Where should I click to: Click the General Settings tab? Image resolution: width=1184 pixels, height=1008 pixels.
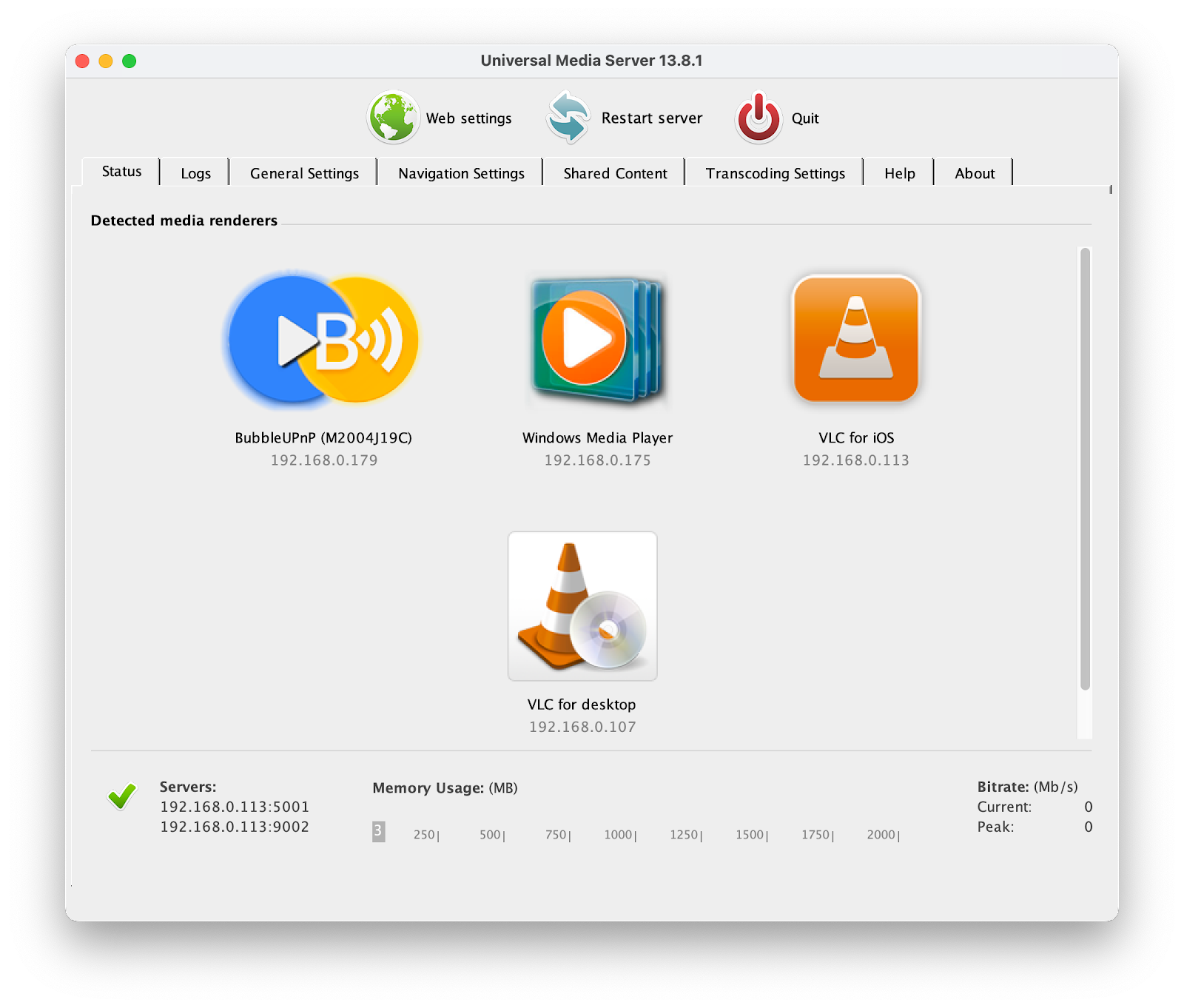click(303, 172)
